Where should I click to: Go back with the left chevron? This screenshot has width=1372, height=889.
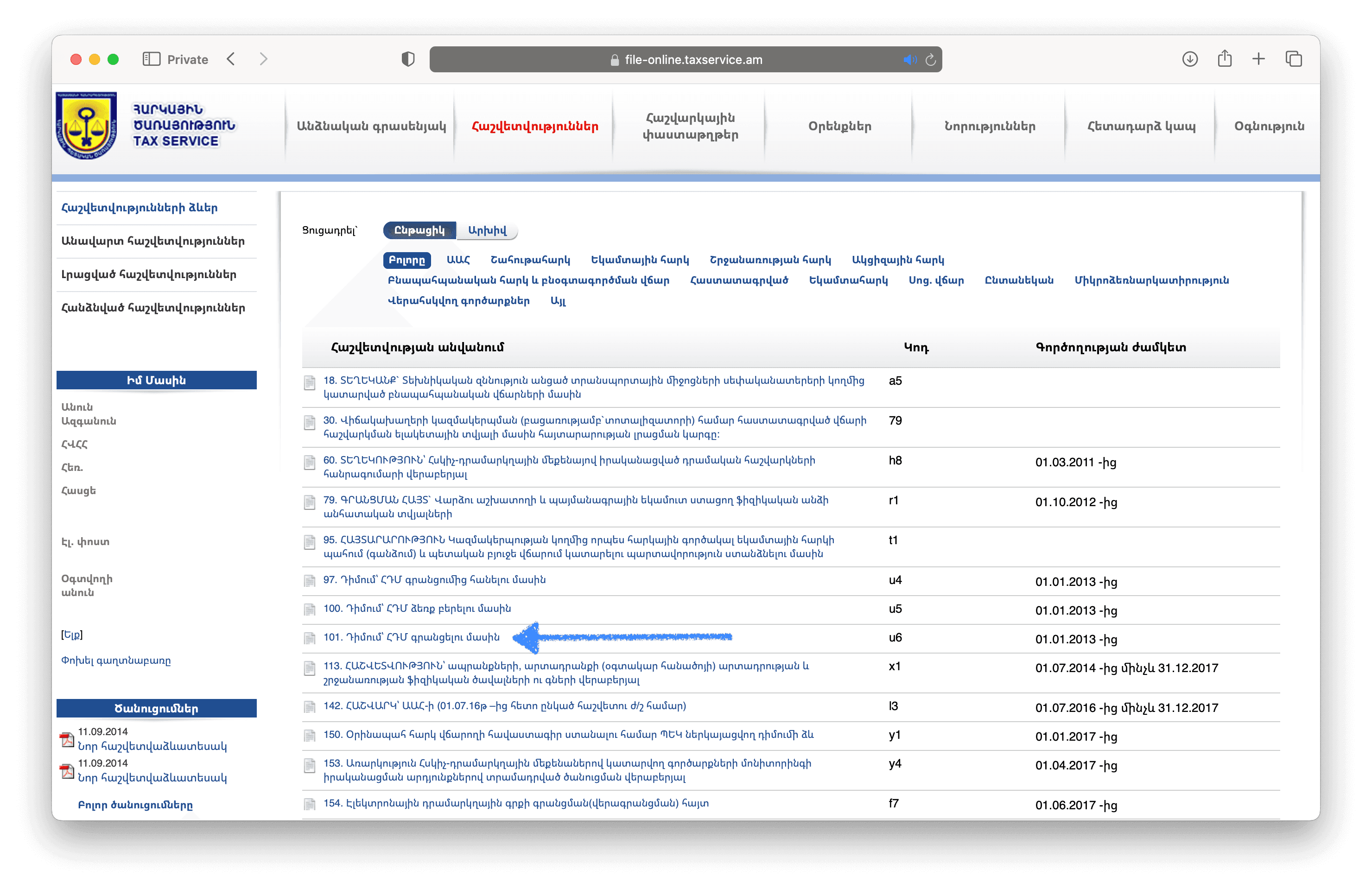[231, 59]
